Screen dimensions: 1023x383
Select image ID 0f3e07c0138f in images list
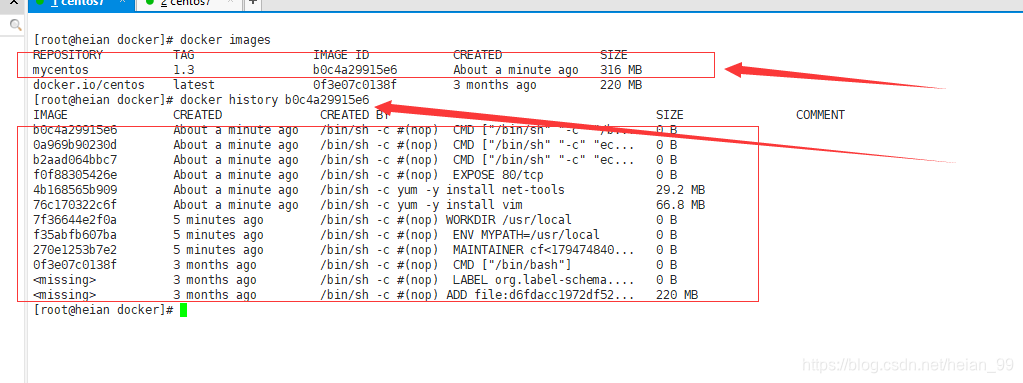click(x=355, y=85)
